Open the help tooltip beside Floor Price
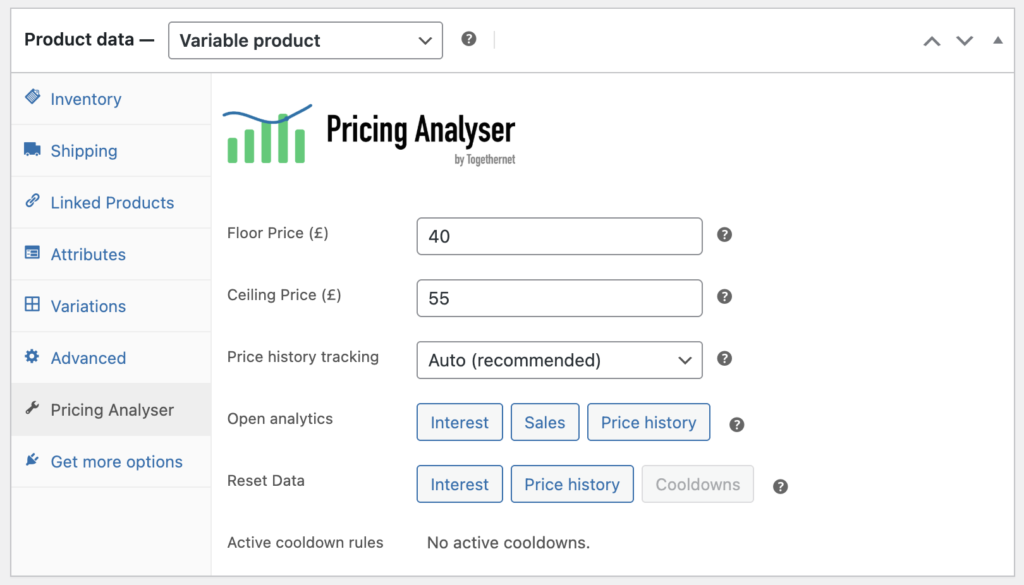 [723, 235]
